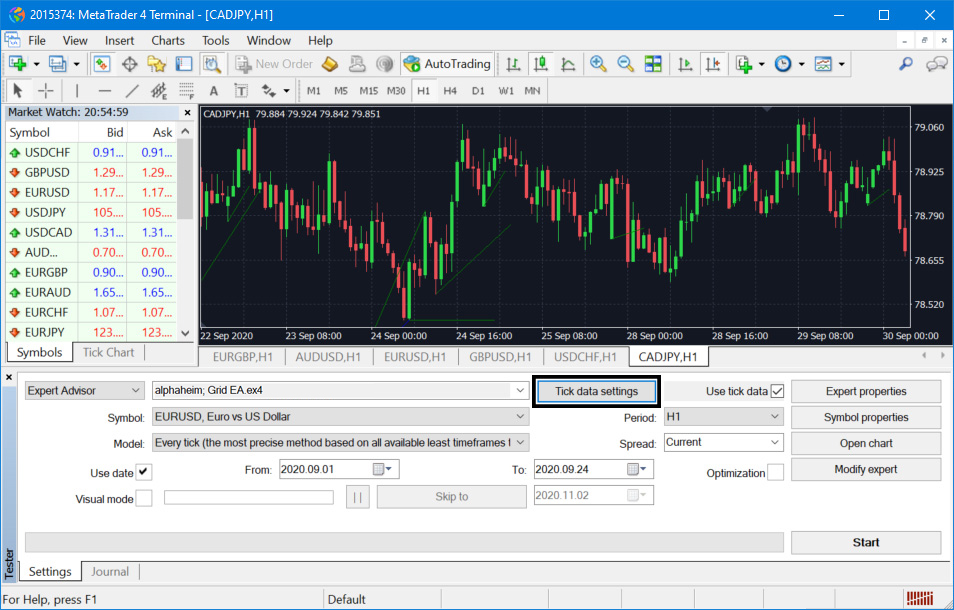Click the search magnifier icon
954x610 pixels.
click(906, 64)
